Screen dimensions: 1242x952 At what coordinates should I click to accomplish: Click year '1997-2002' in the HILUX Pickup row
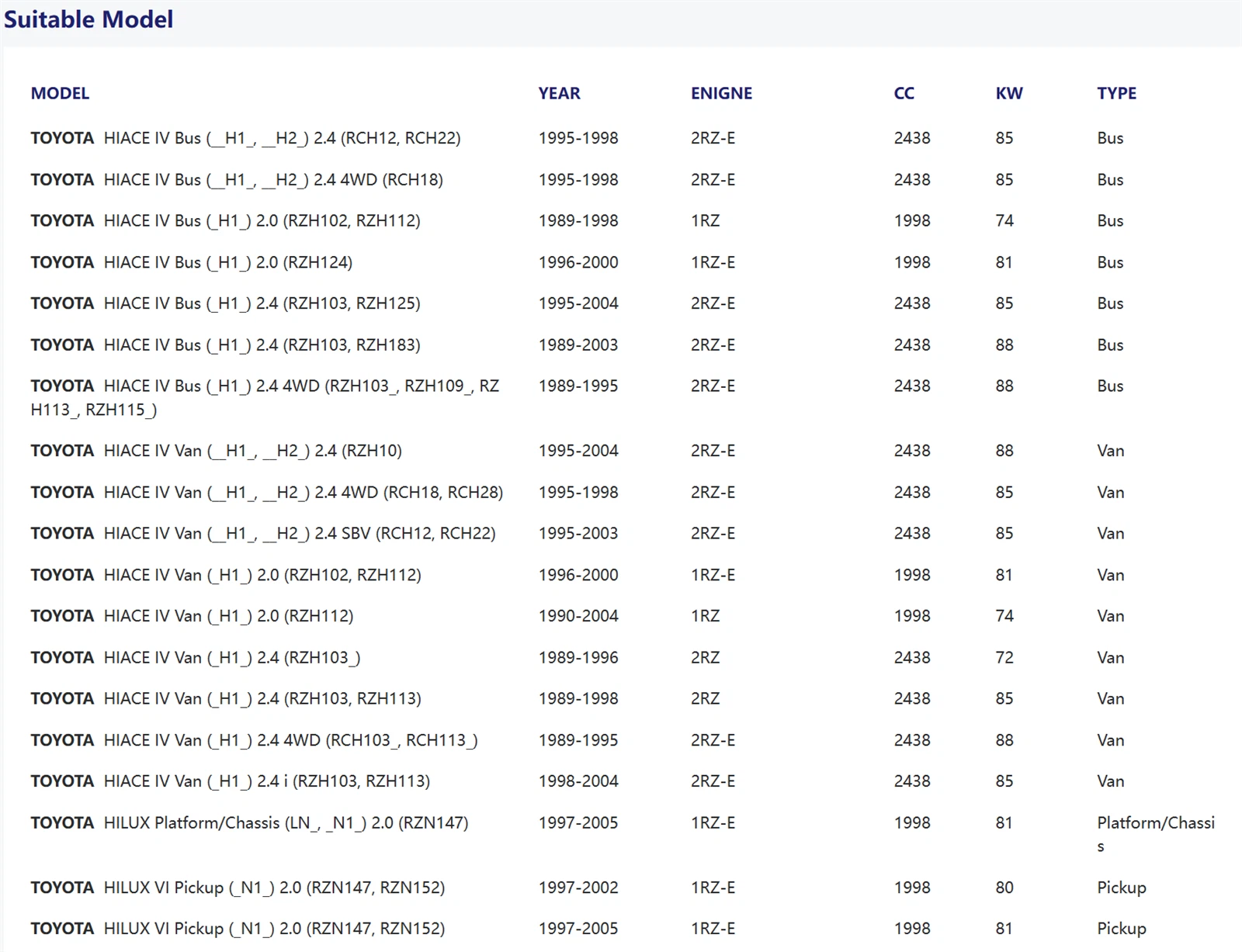point(578,888)
